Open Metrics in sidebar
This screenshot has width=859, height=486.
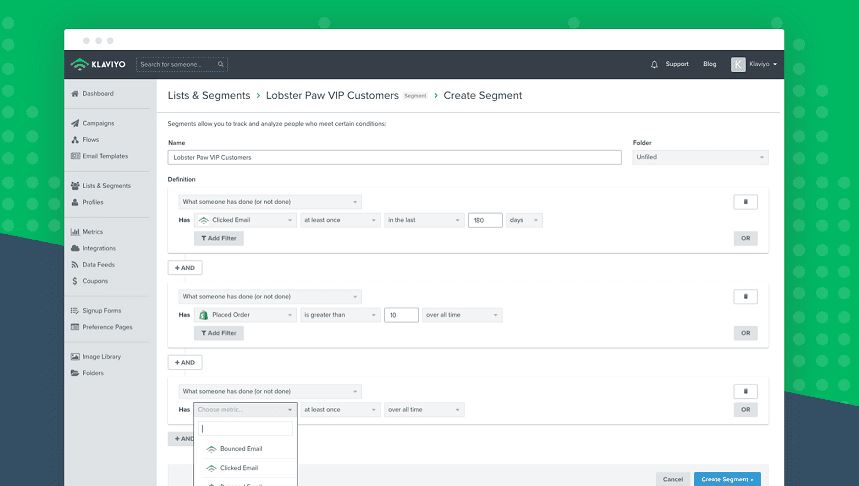tap(93, 232)
